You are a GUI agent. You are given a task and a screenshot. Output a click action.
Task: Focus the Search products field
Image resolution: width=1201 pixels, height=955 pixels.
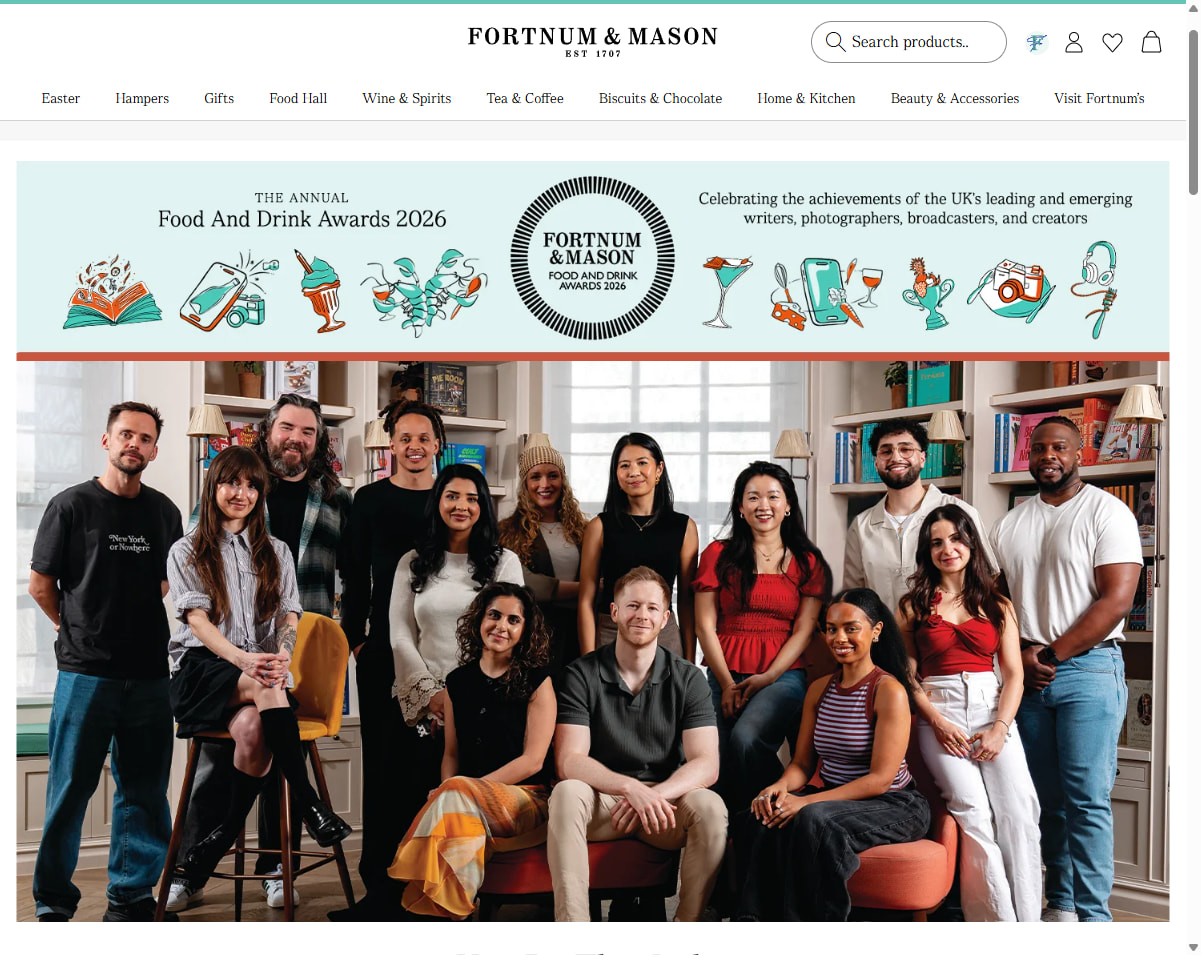[909, 42]
